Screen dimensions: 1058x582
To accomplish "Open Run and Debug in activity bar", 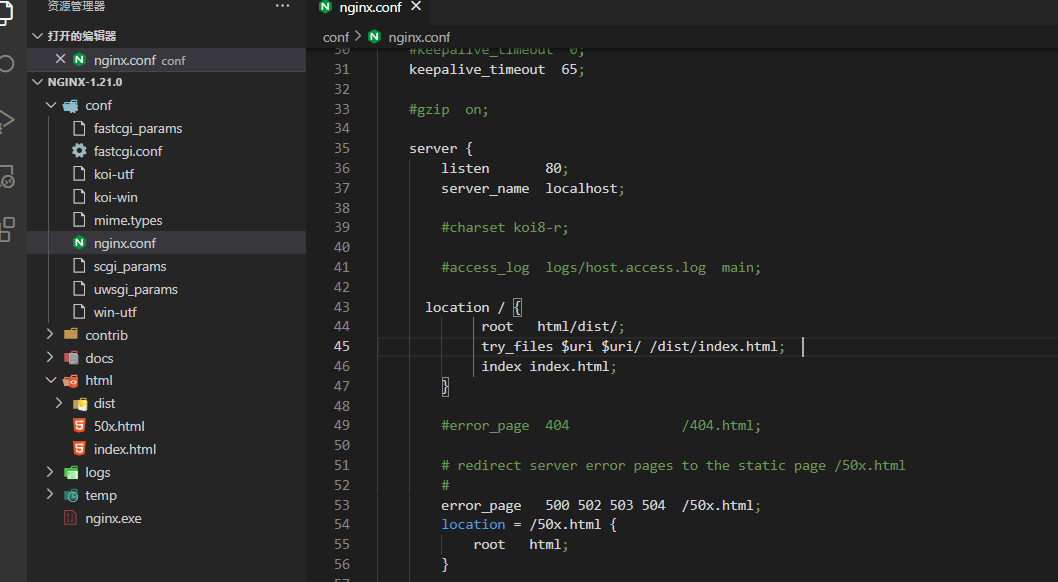I will click(x=6, y=121).
